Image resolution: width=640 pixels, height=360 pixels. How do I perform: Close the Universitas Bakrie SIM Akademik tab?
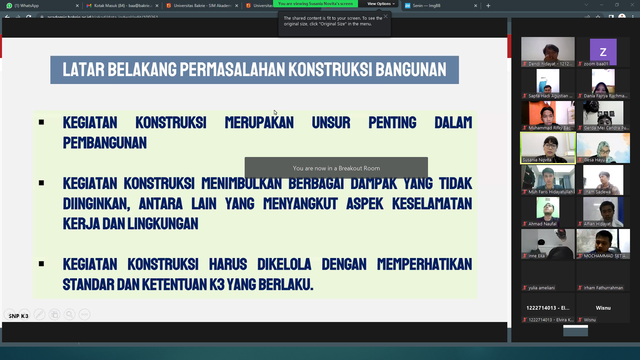(237, 6)
